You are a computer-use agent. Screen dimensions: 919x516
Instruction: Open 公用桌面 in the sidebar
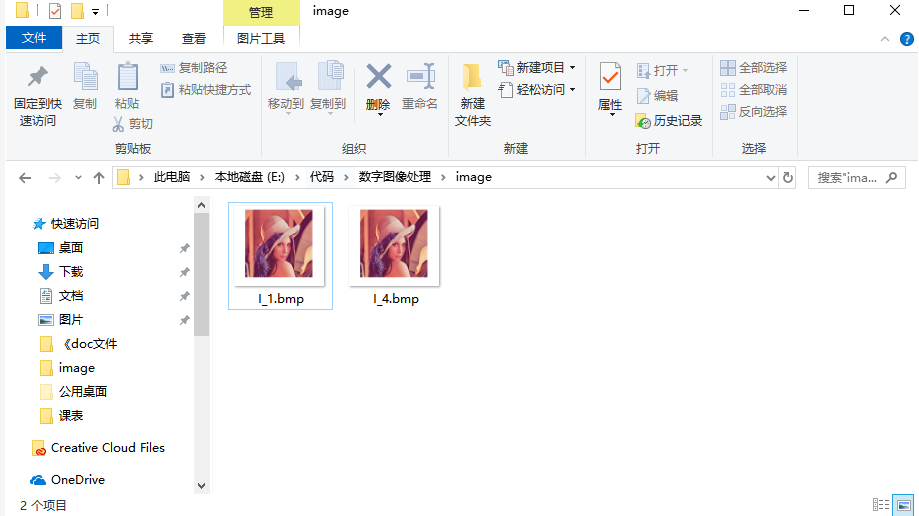[x=73, y=392]
